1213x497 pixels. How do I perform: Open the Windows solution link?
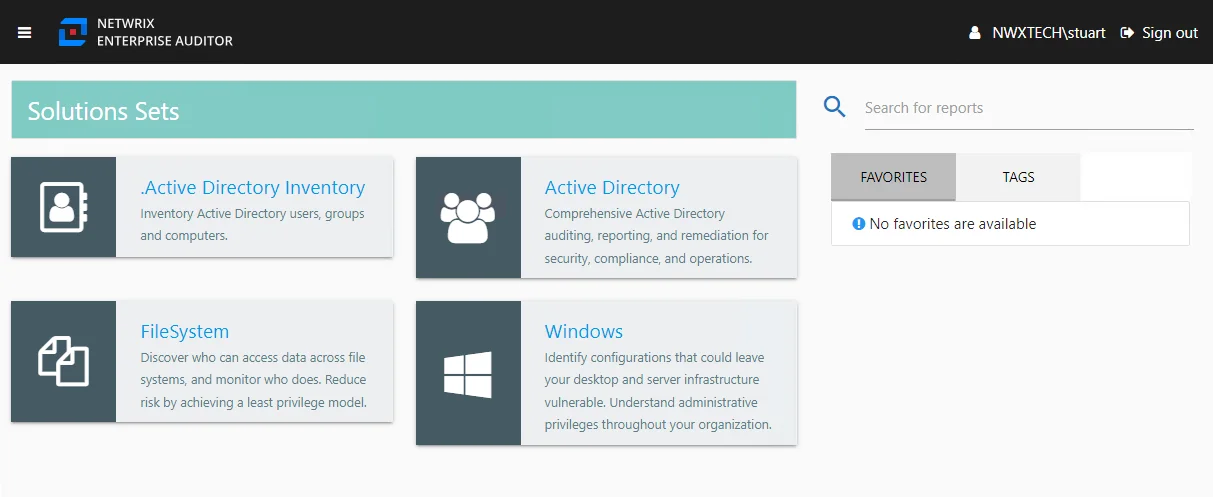click(x=584, y=331)
